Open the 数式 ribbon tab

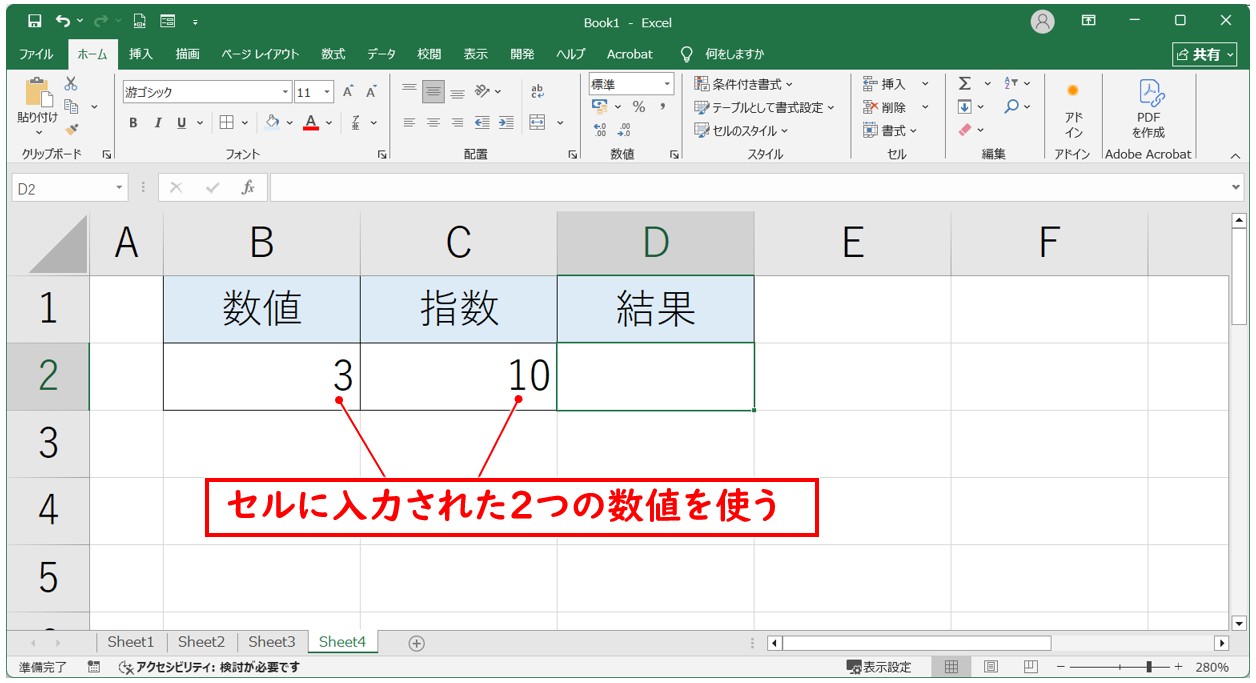click(333, 54)
